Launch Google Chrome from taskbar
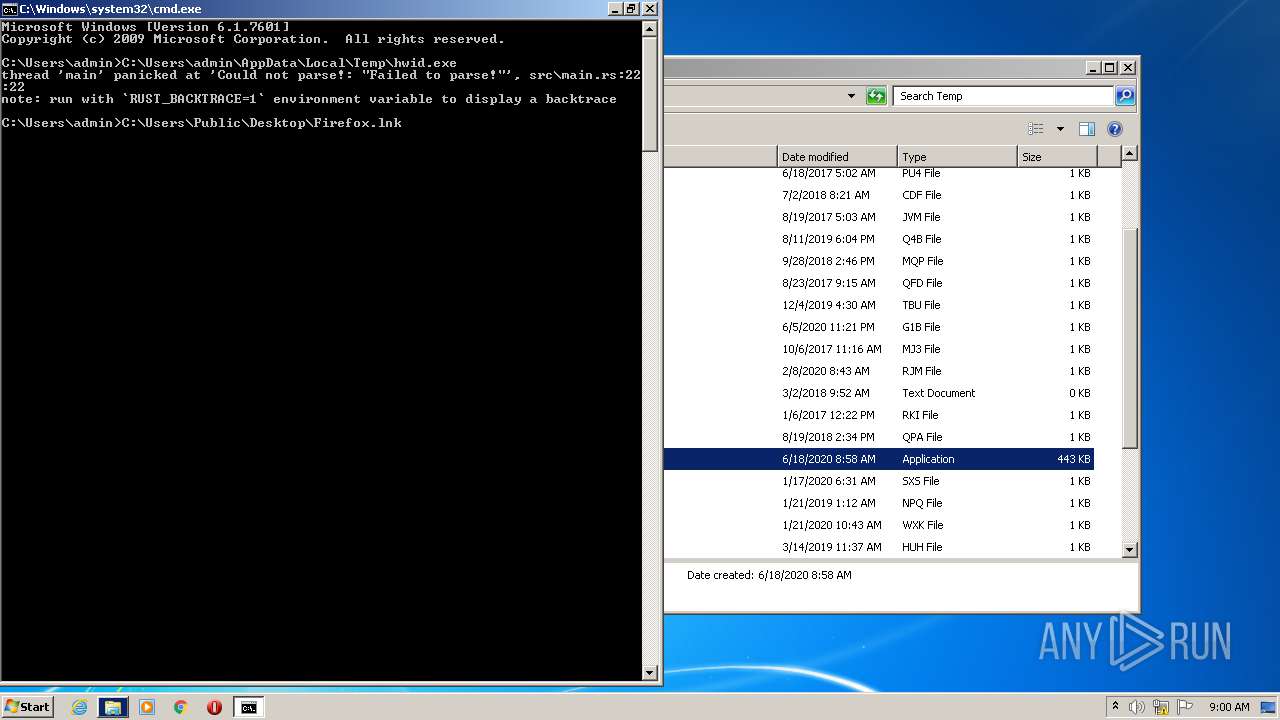The width and height of the screenshot is (1280, 720). tap(181, 707)
